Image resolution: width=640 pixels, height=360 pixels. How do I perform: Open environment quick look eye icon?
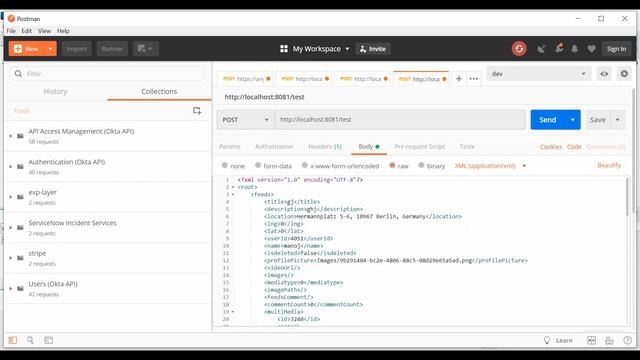click(x=604, y=74)
